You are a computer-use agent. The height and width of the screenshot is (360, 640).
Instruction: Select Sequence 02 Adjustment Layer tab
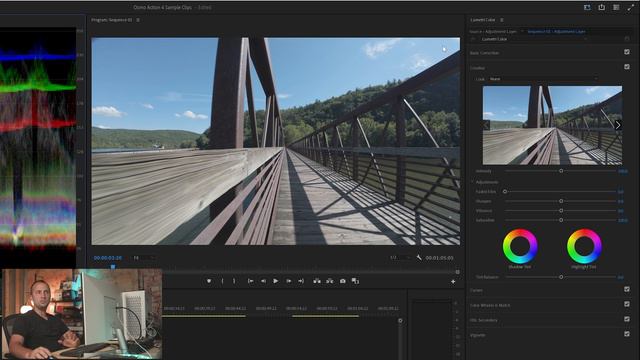pos(556,31)
